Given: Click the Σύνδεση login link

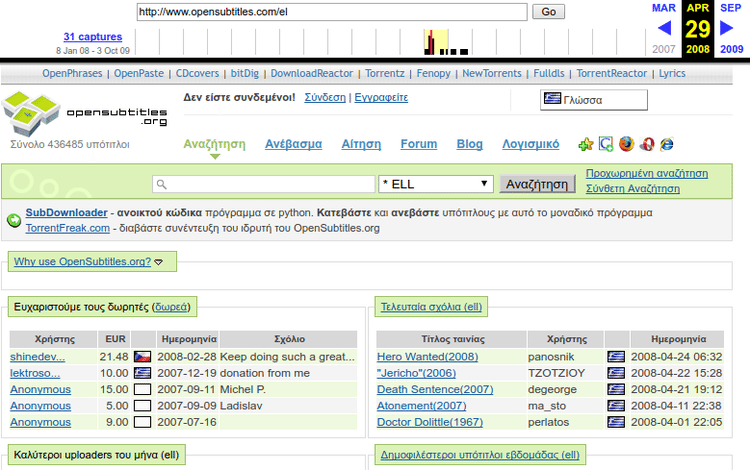Looking at the screenshot, I should (x=325, y=98).
